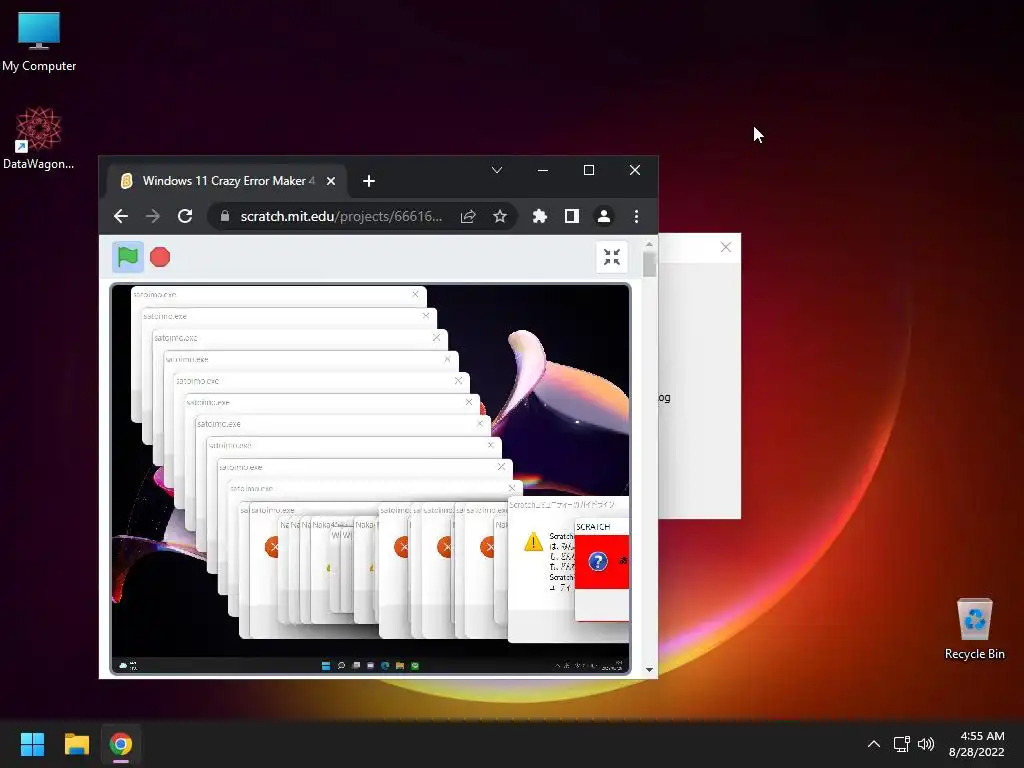The width and height of the screenshot is (1024, 768).
Task: Open the network status tray icon
Action: click(902, 744)
